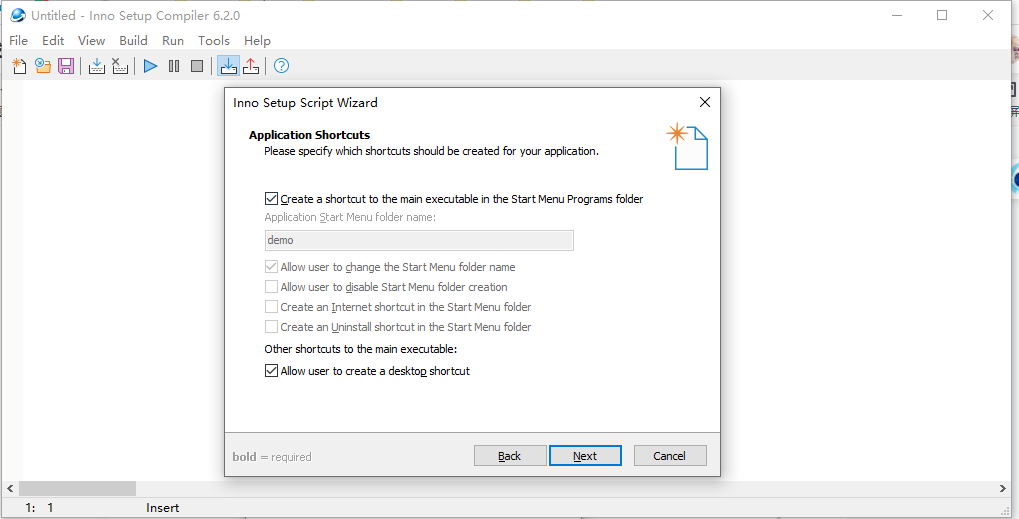This screenshot has width=1019, height=519.
Task: Click the 'bold = required' note
Action: (272, 457)
